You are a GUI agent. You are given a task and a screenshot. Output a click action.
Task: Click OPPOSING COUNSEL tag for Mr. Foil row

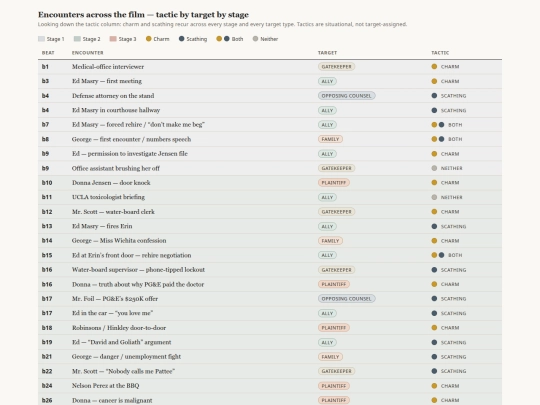click(346, 299)
